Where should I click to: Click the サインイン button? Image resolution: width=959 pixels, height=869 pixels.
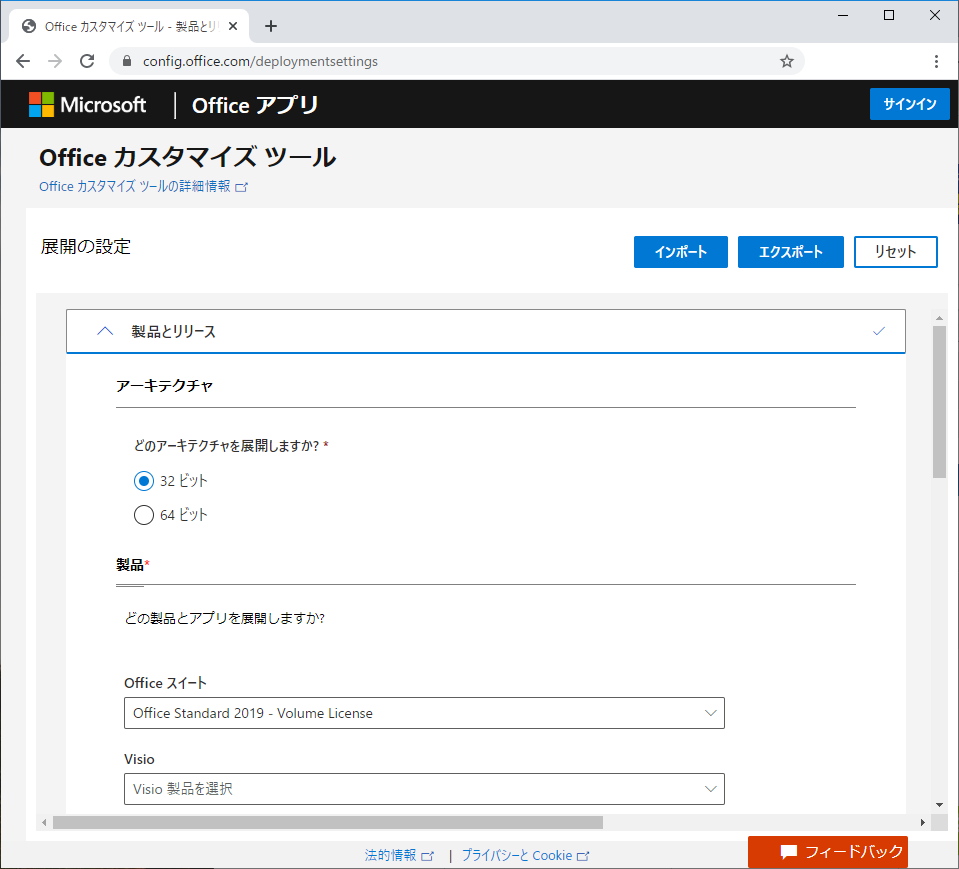(909, 104)
